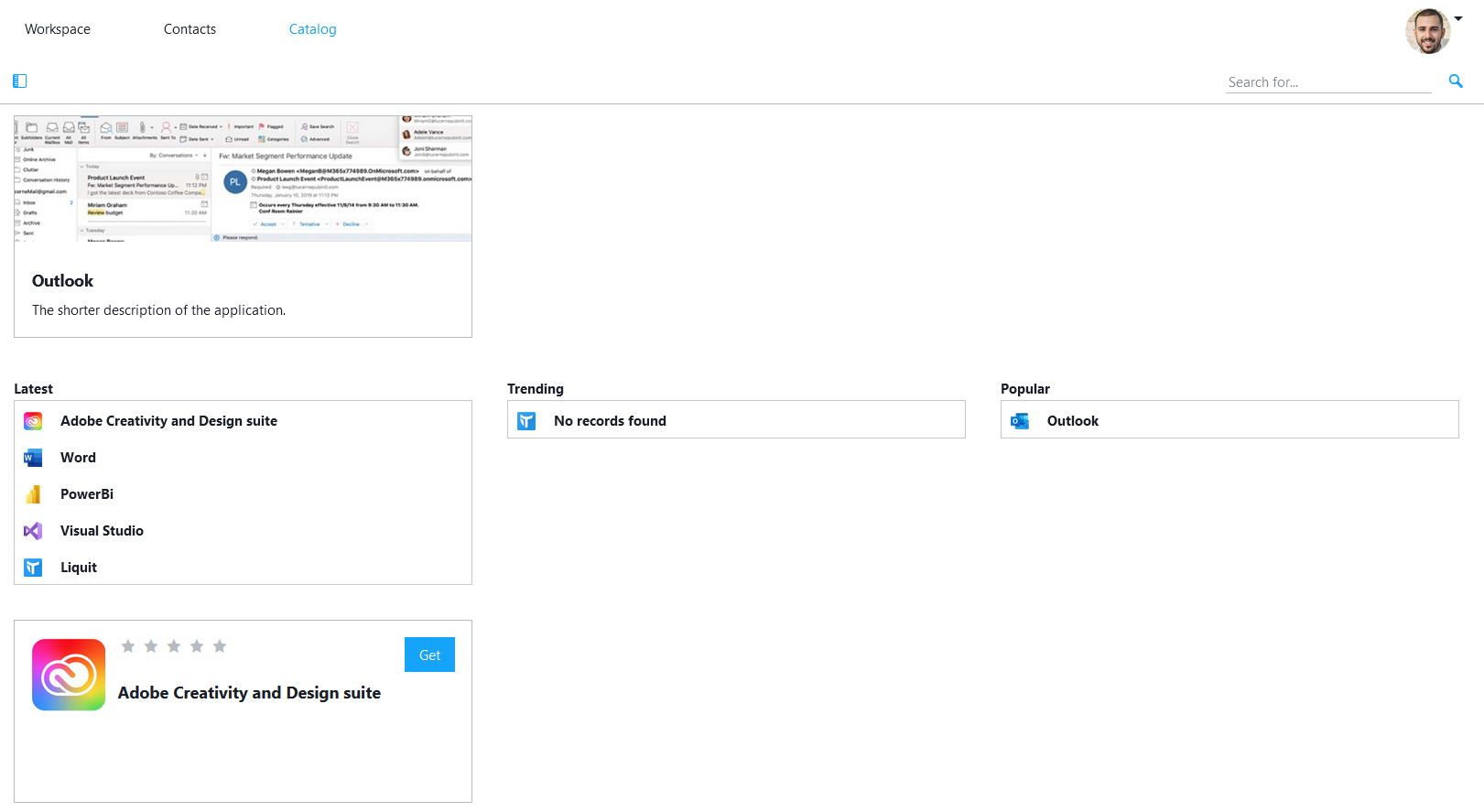Click the Visual Studio icon in Latest
The width and height of the screenshot is (1484, 812).
tap(33, 531)
